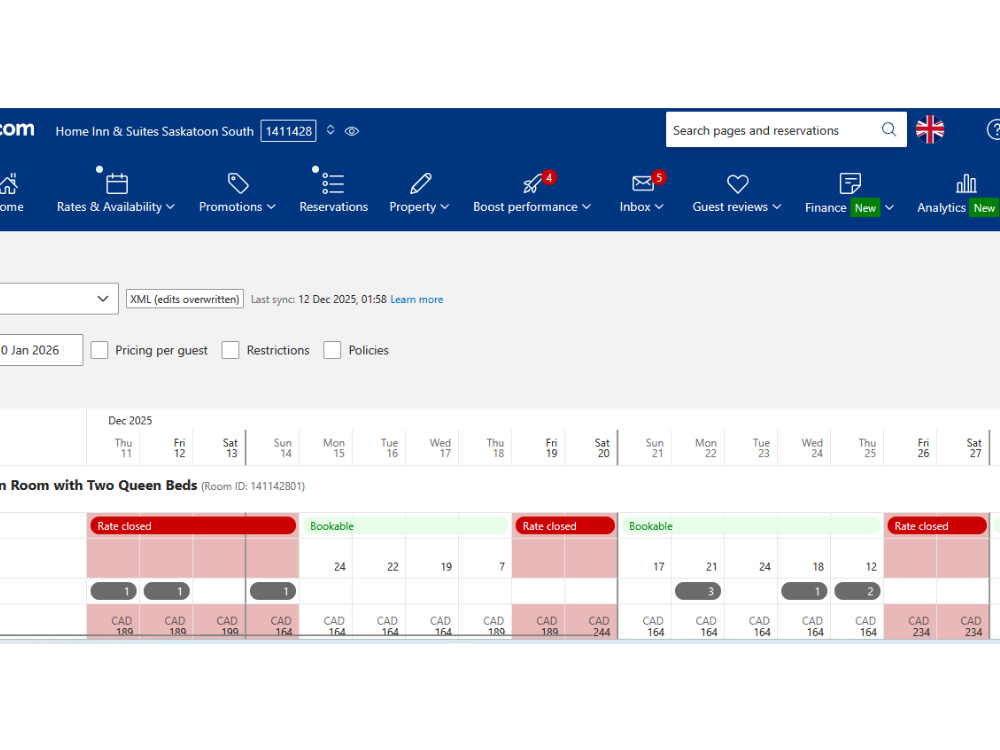The width and height of the screenshot is (1000, 750).
Task: Open the Property menu label
Action: [413, 207]
